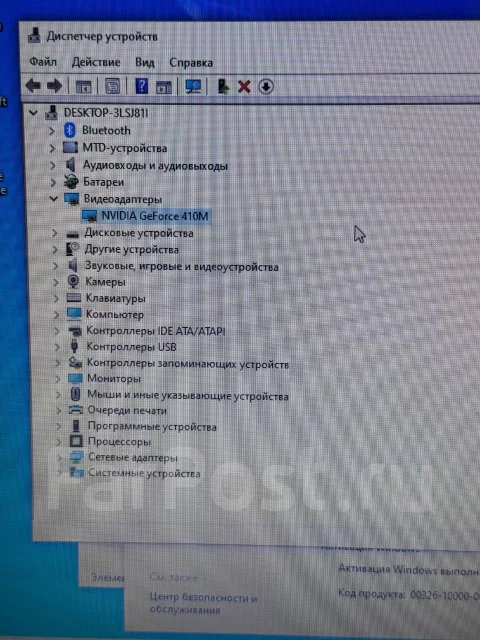Click the mouse icon beside Мыши и иные
The width and height of the screenshot is (480, 640).
(75, 394)
